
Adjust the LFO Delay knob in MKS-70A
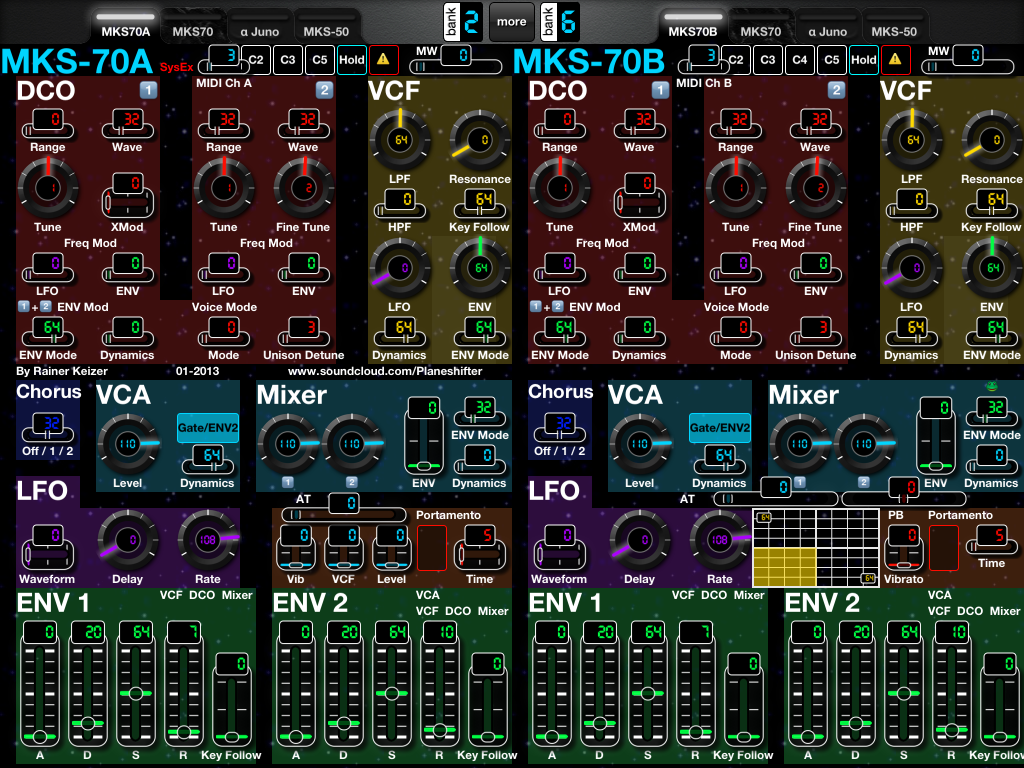(128, 540)
